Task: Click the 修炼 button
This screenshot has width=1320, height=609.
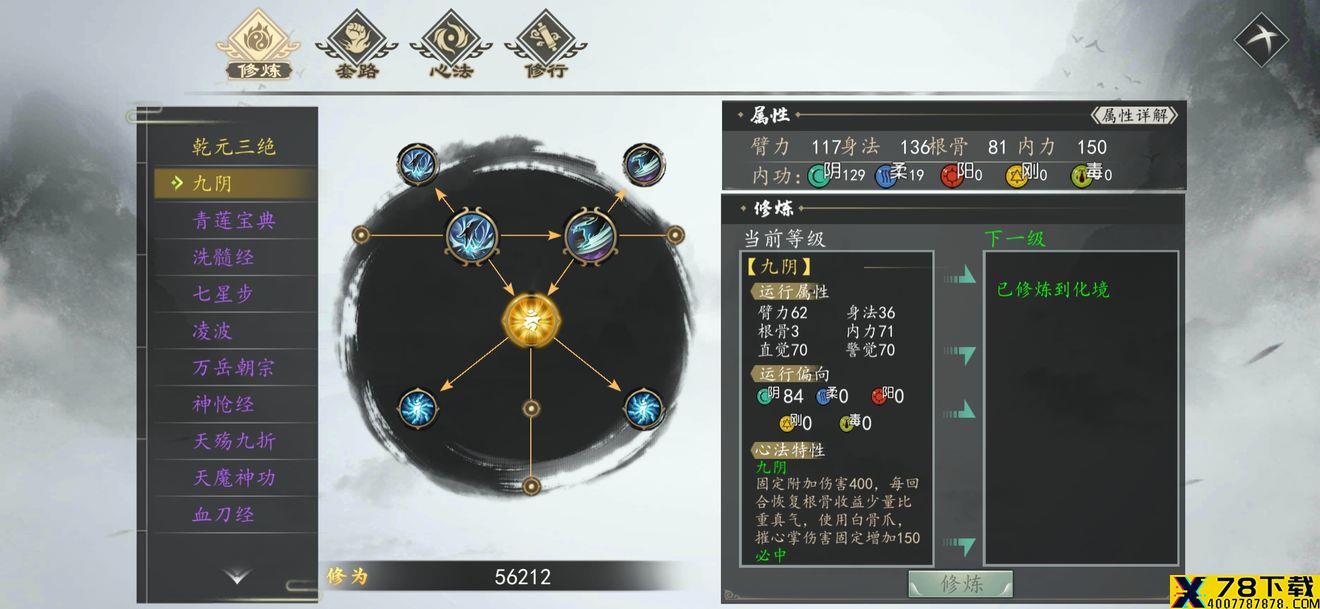Action: pyautogui.click(x=960, y=584)
